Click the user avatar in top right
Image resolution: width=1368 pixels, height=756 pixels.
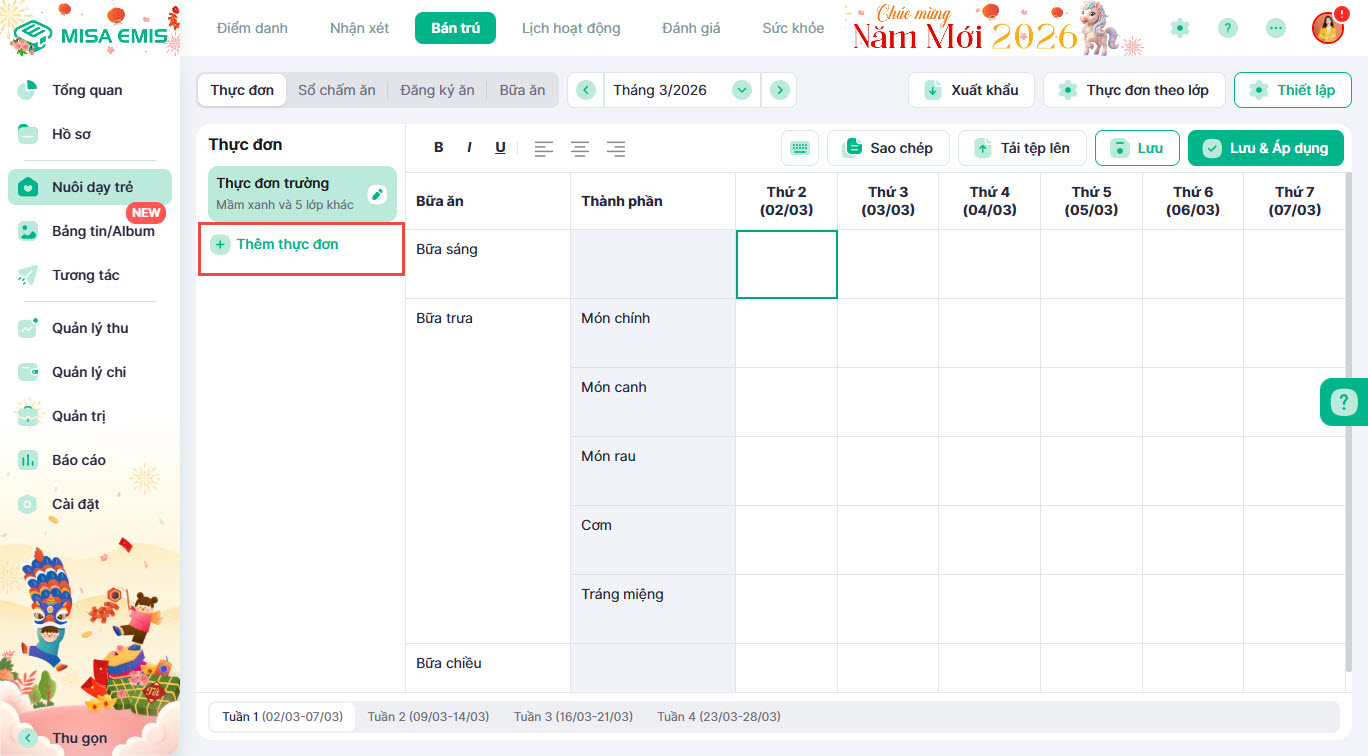1327,28
